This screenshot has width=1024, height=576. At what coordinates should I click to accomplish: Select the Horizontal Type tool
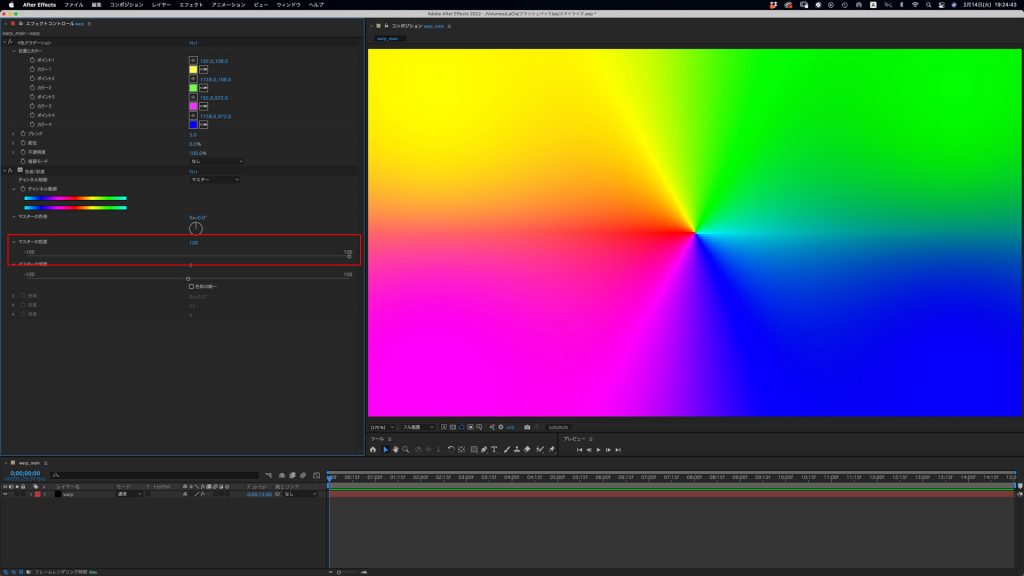click(494, 450)
